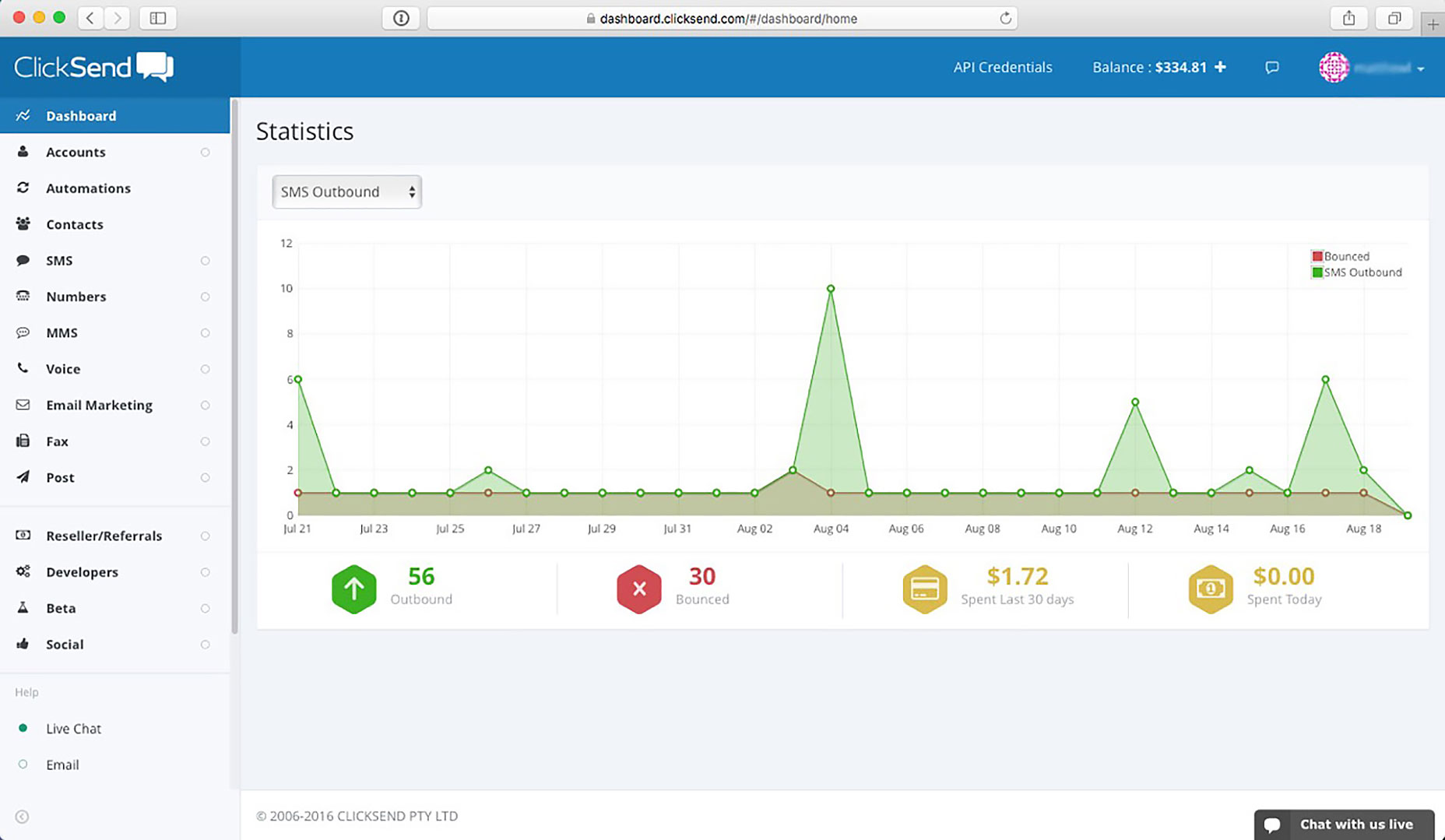This screenshot has width=1445, height=840.
Task: Toggle the Bounced series in the chart legend
Action: 1340,256
